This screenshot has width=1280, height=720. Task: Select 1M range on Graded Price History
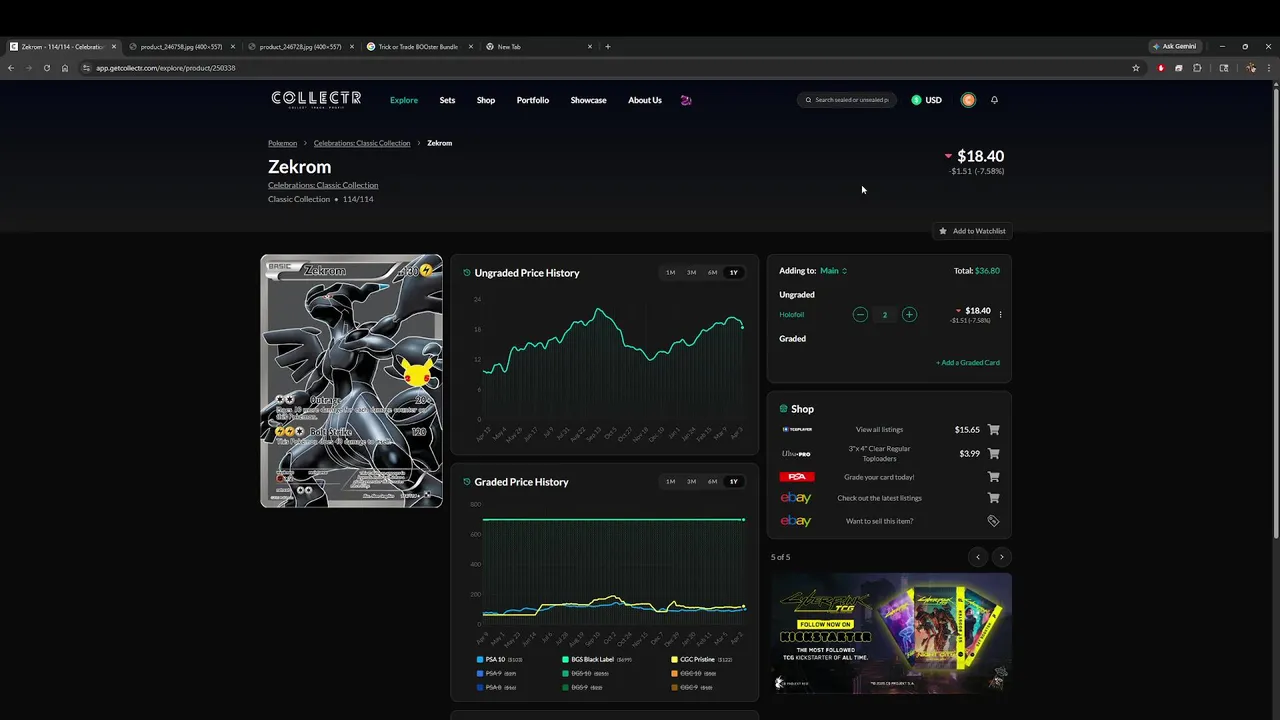tap(670, 482)
